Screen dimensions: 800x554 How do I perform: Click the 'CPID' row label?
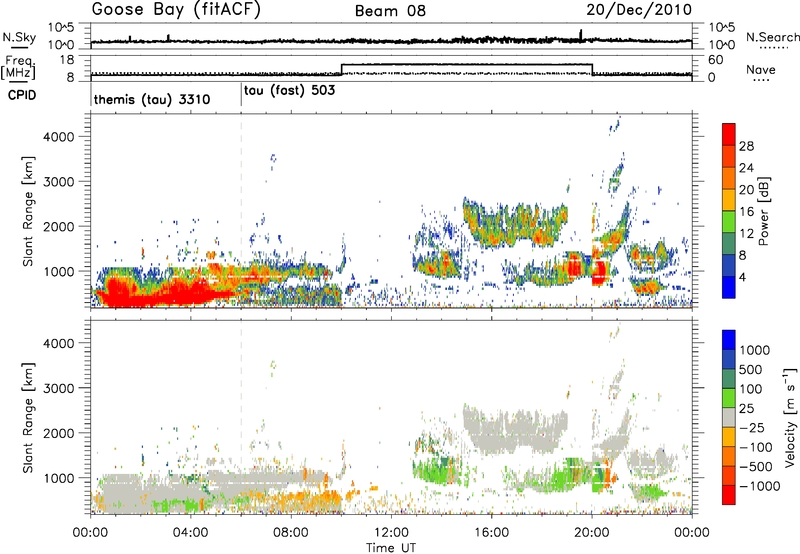pyautogui.click(x=22, y=95)
